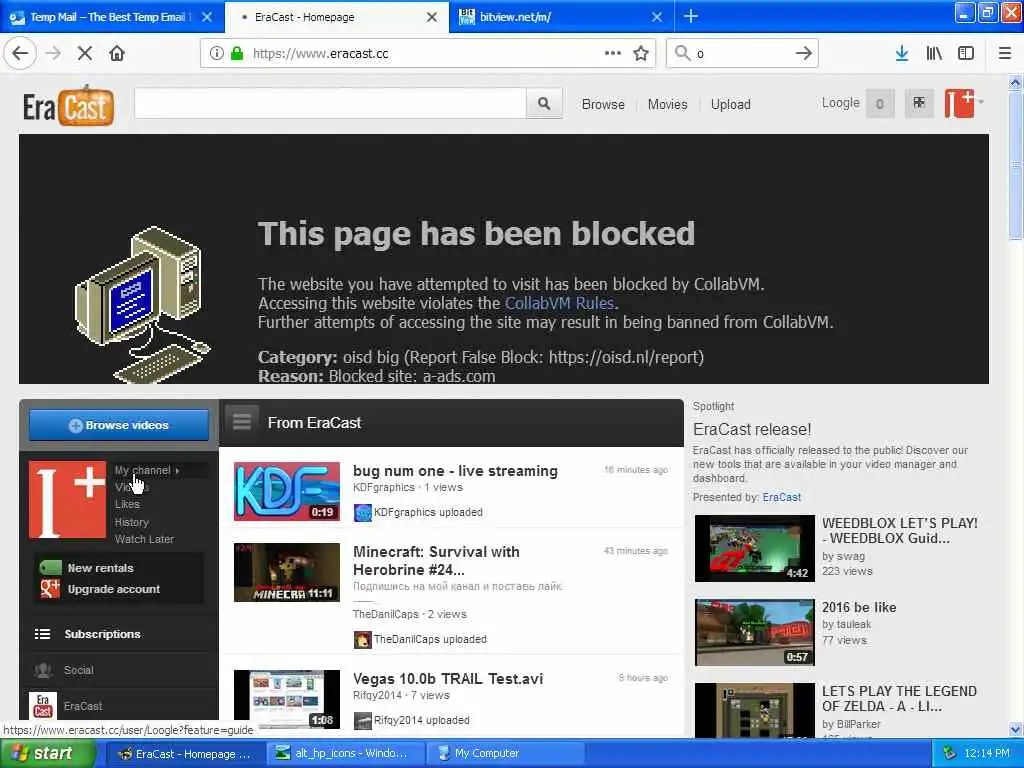Click the Loogle username link
1024x768 pixels.
click(x=840, y=103)
